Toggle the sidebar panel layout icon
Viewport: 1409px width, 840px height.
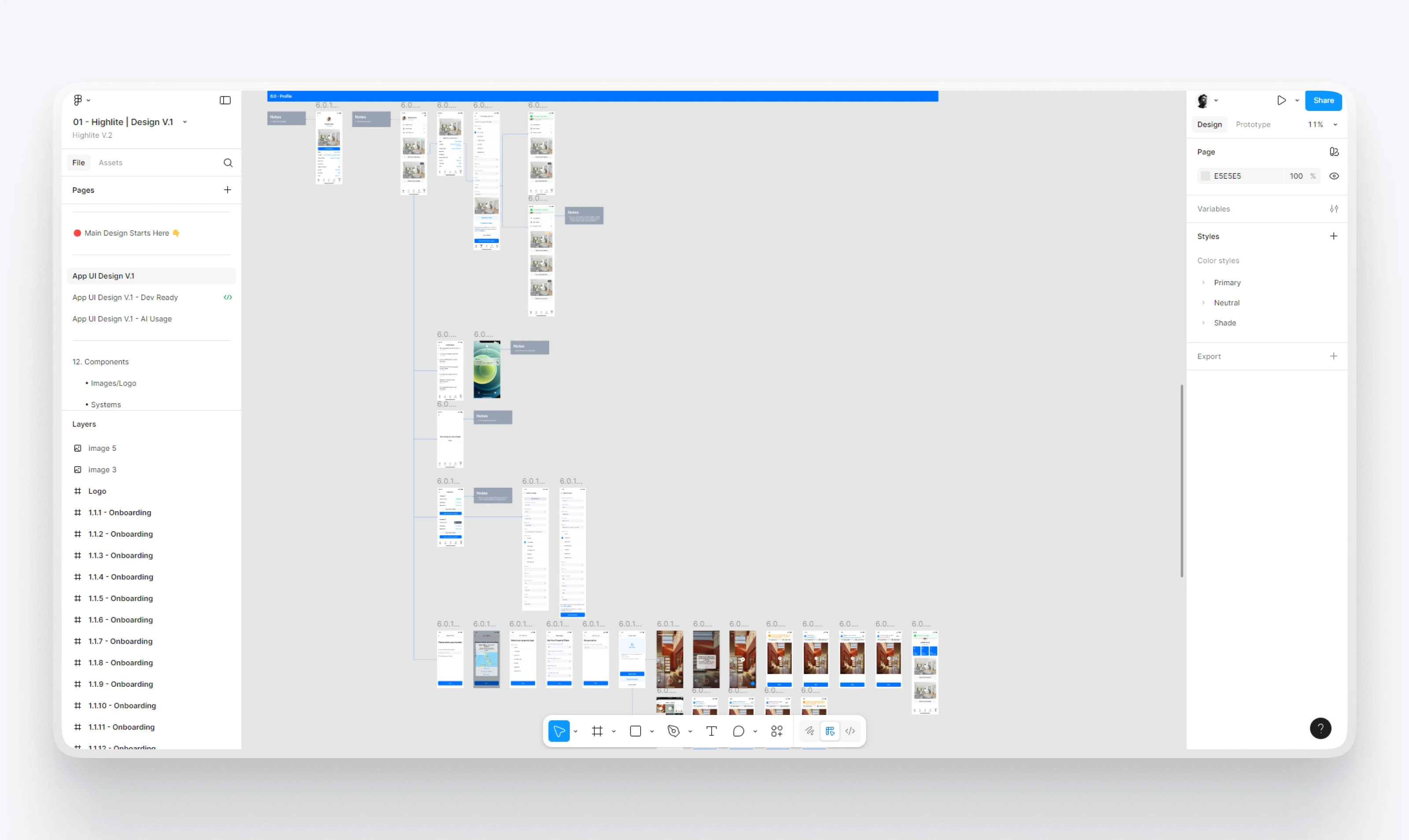pyautogui.click(x=225, y=100)
